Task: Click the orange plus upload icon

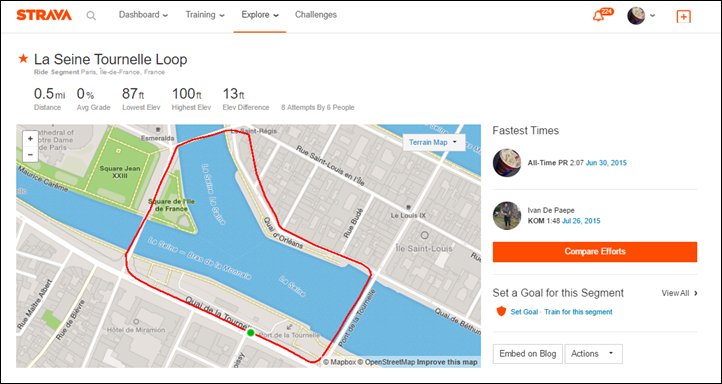Action: [x=683, y=17]
